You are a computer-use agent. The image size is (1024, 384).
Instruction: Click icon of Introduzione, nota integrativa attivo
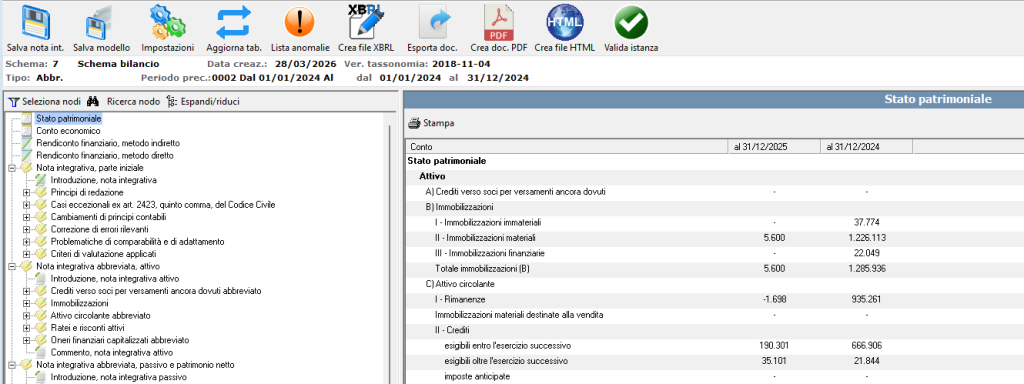point(40,279)
